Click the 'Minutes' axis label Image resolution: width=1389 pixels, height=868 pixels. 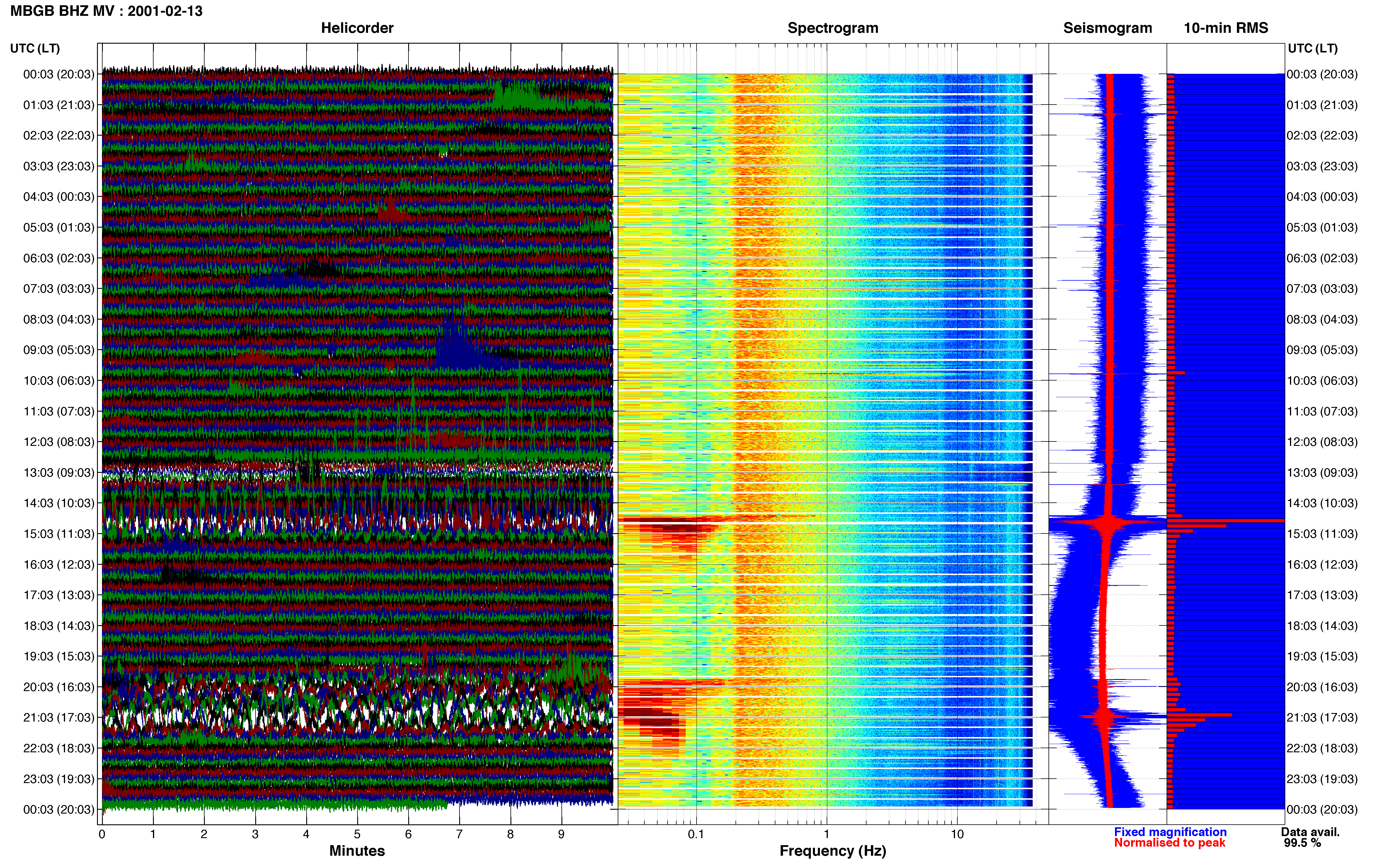357,851
